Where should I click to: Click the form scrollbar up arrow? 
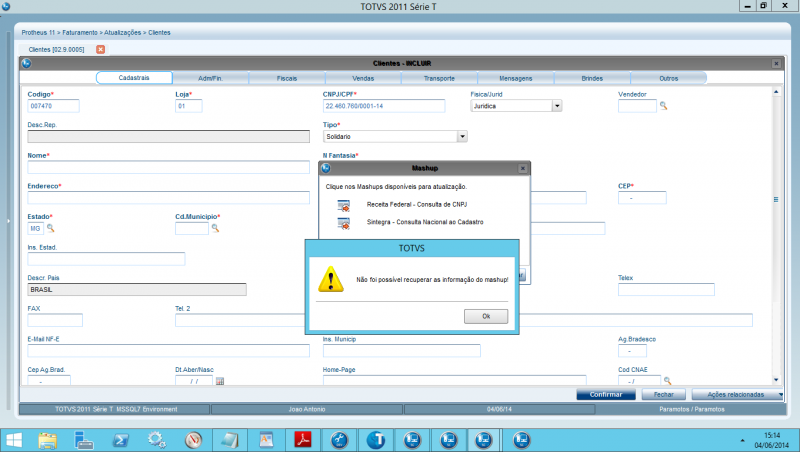[776, 92]
